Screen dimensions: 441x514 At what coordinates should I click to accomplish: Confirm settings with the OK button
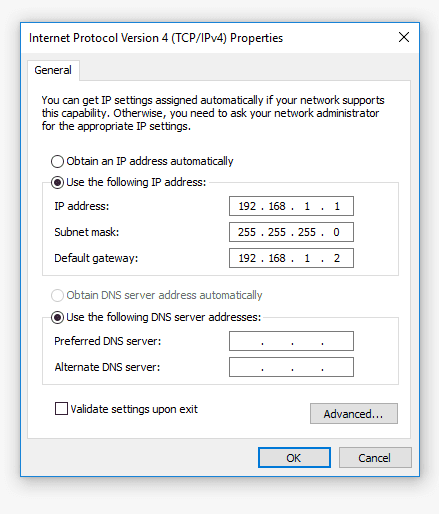pos(294,458)
